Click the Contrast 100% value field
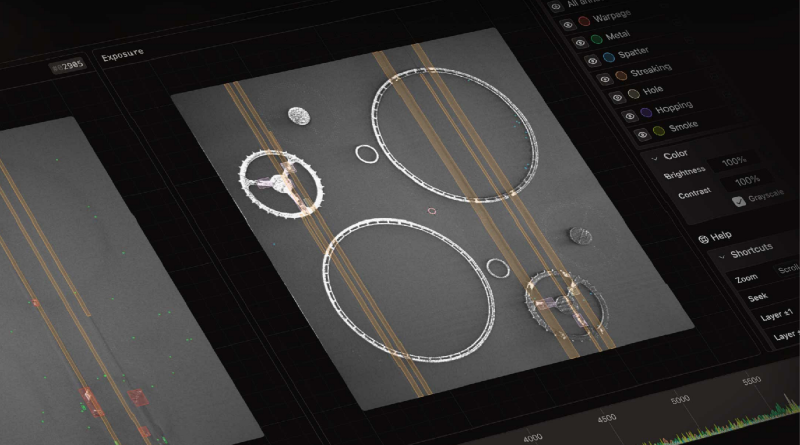 [746, 181]
